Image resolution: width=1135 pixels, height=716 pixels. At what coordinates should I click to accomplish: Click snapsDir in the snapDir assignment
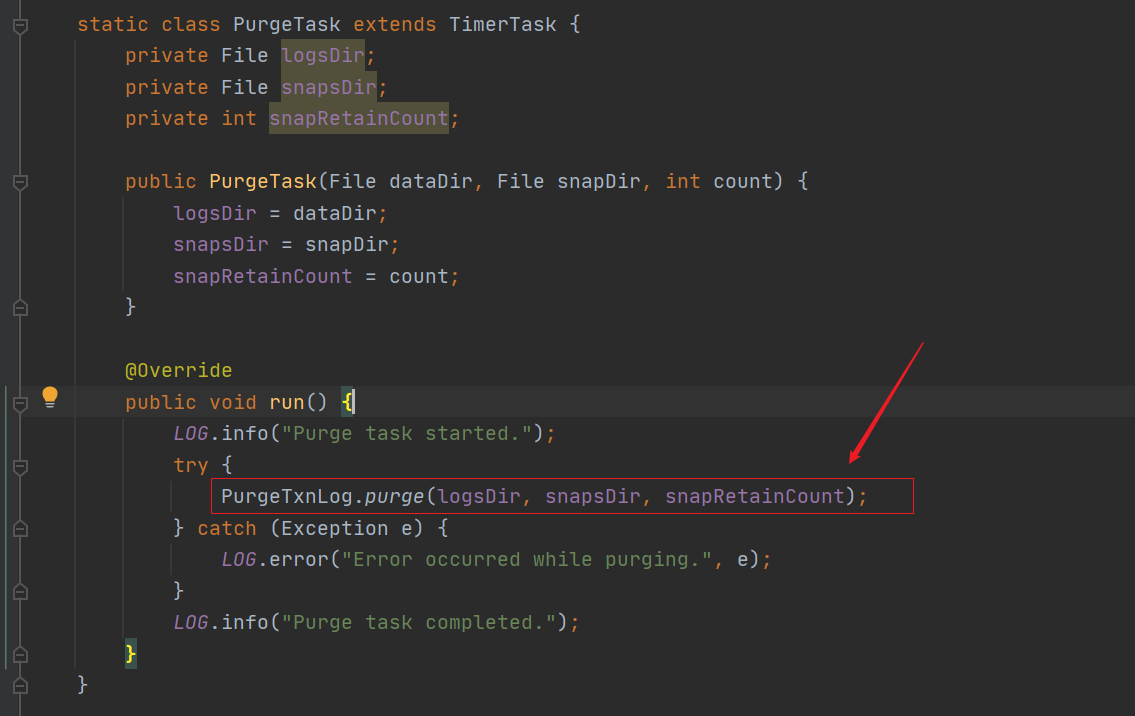point(221,245)
